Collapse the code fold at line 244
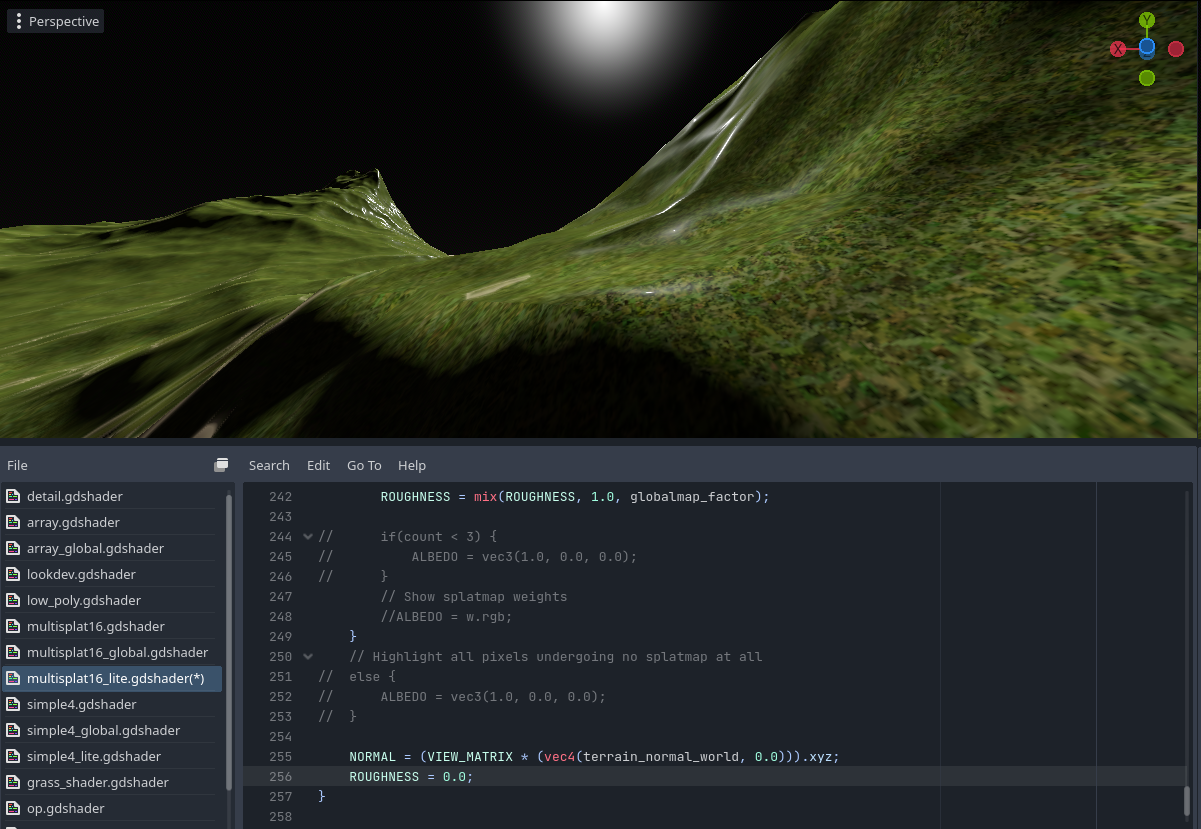1201x829 pixels. (307, 536)
